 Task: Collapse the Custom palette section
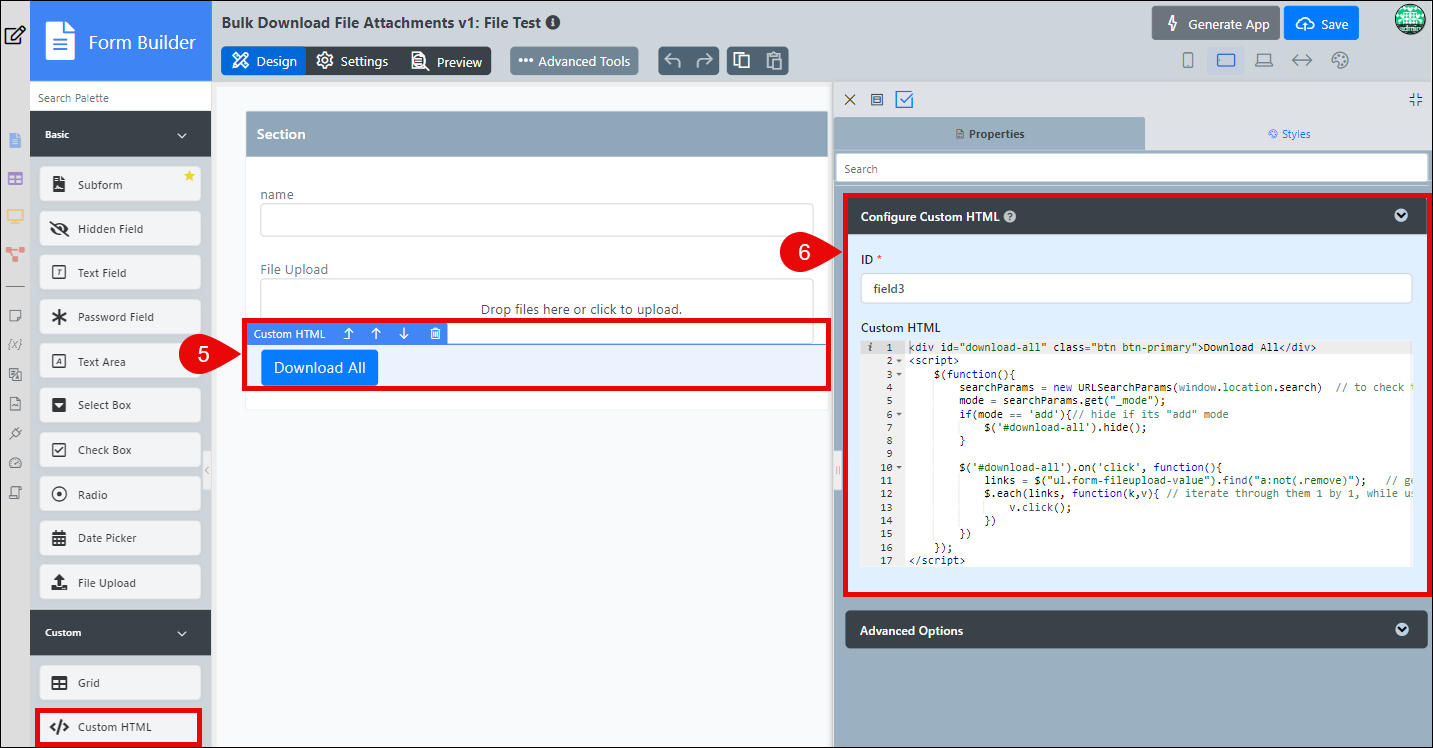pos(182,633)
